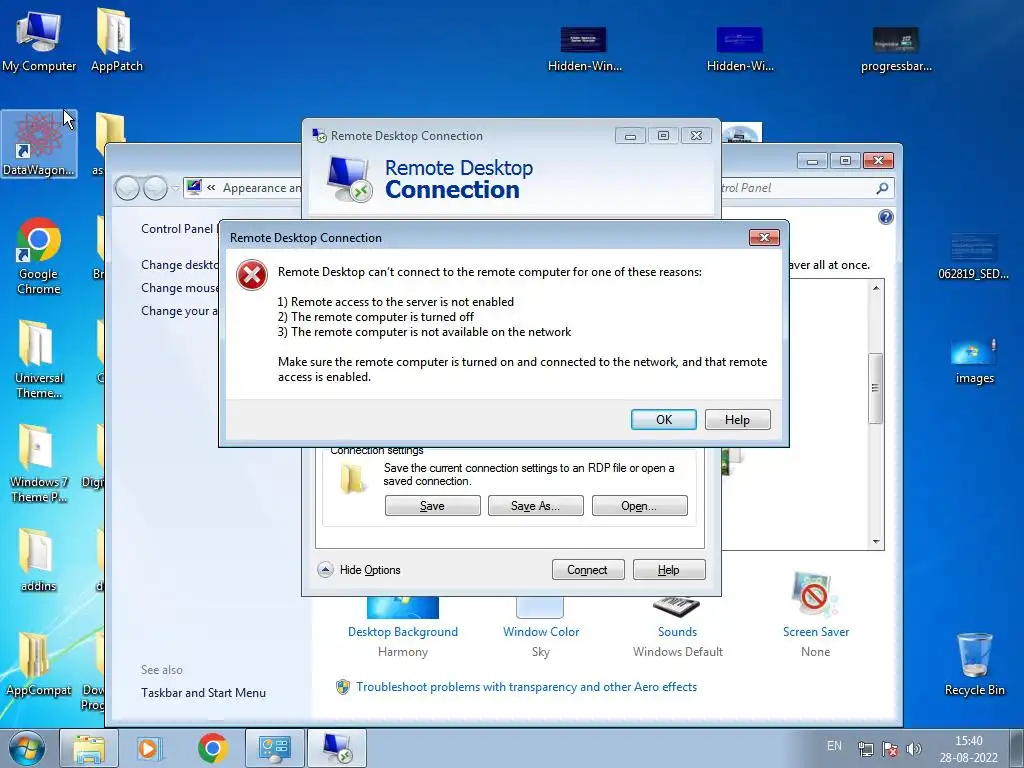Click the Windows Start orb

click(x=27, y=748)
